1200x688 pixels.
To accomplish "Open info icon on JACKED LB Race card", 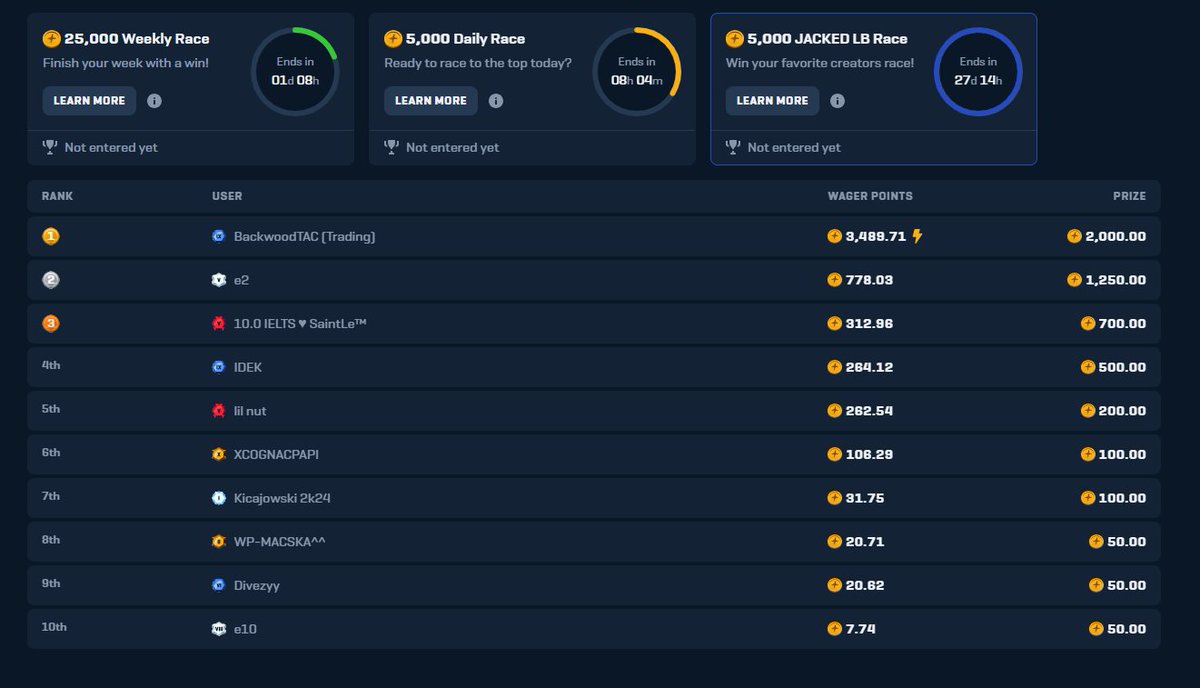I will click(838, 101).
